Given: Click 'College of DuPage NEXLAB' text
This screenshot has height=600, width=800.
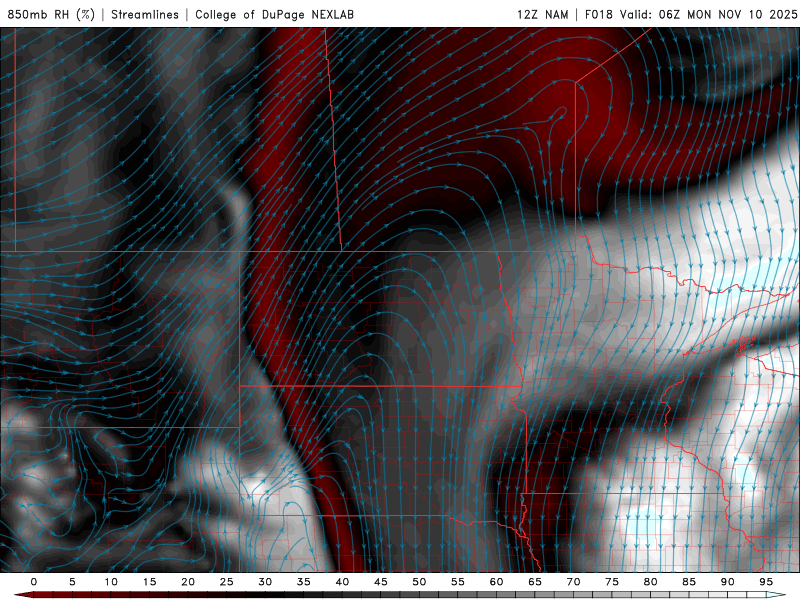Looking at the screenshot, I should tap(274, 14).
